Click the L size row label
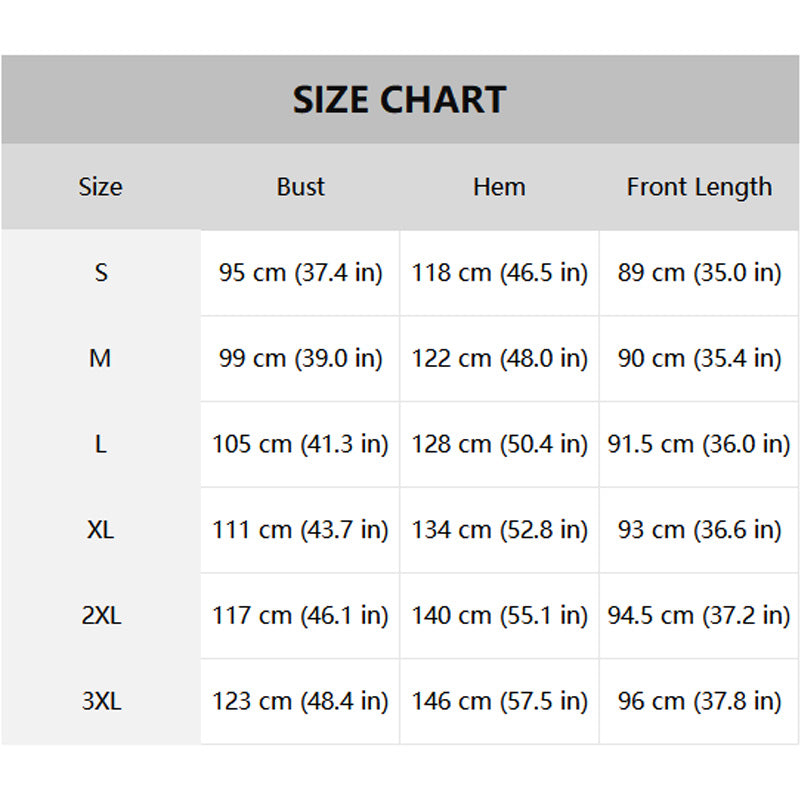This screenshot has width=800, height=800. pyautogui.click(x=101, y=444)
